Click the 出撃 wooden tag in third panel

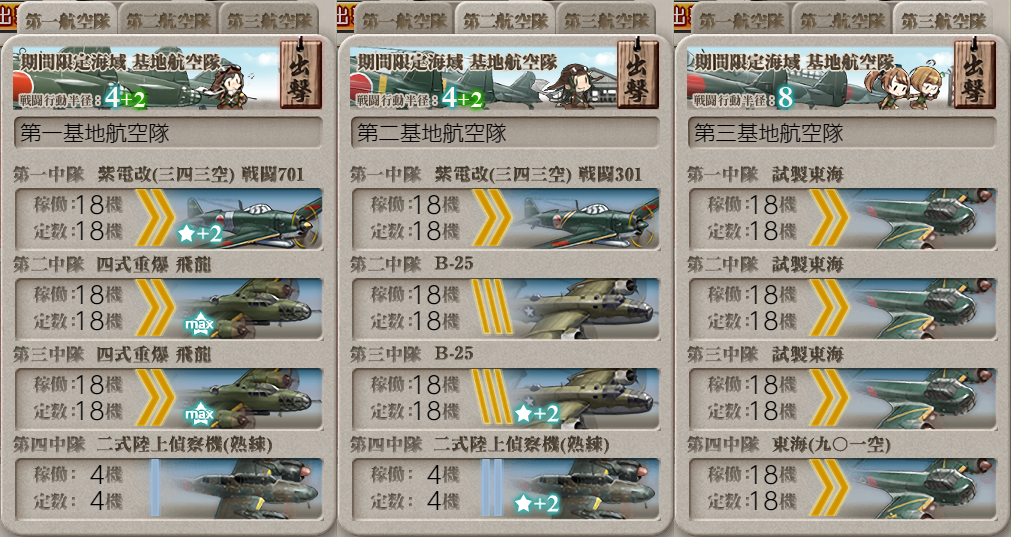(x=974, y=73)
